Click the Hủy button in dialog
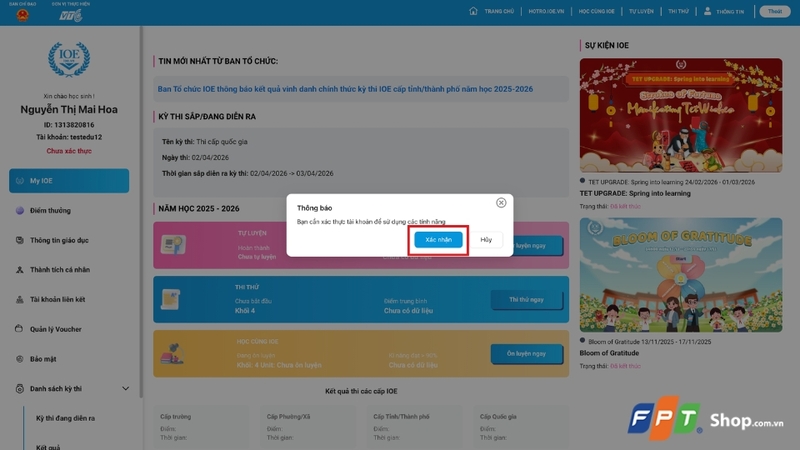Screen dimensions: 800x450 486,240
